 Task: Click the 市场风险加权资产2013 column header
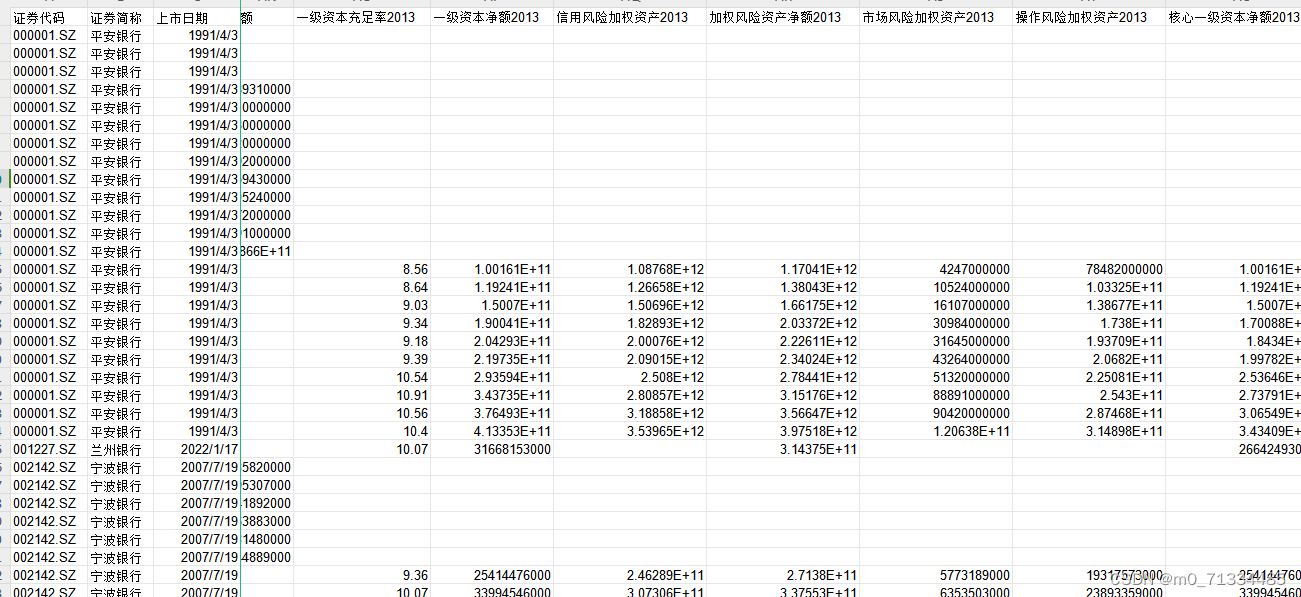point(936,17)
